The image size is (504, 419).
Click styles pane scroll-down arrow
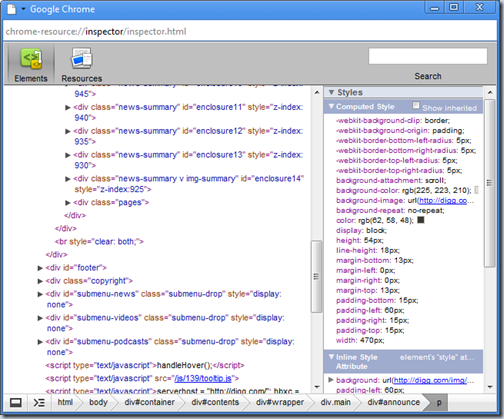[x=489, y=387]
